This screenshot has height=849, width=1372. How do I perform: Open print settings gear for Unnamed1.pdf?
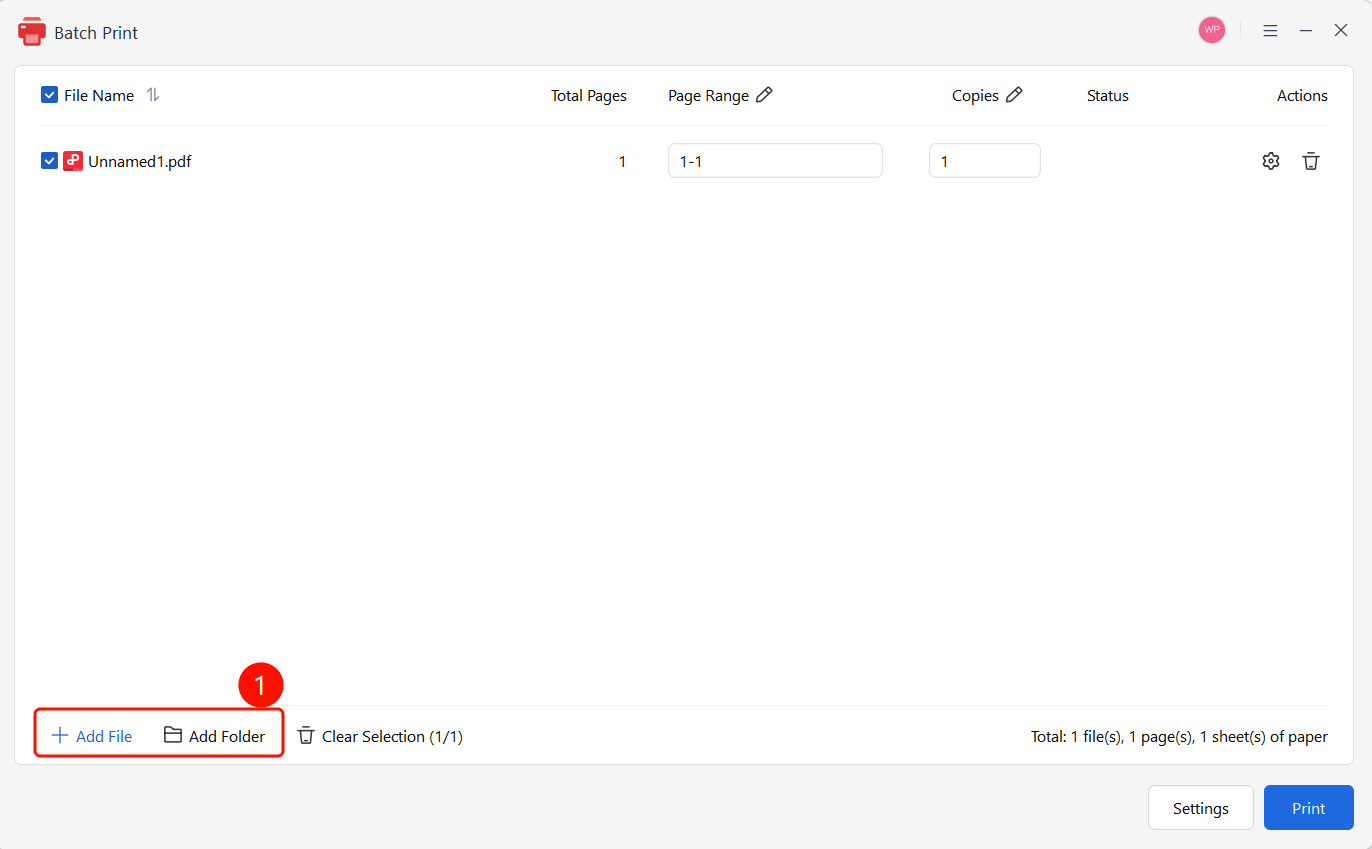click(1271, 161)
